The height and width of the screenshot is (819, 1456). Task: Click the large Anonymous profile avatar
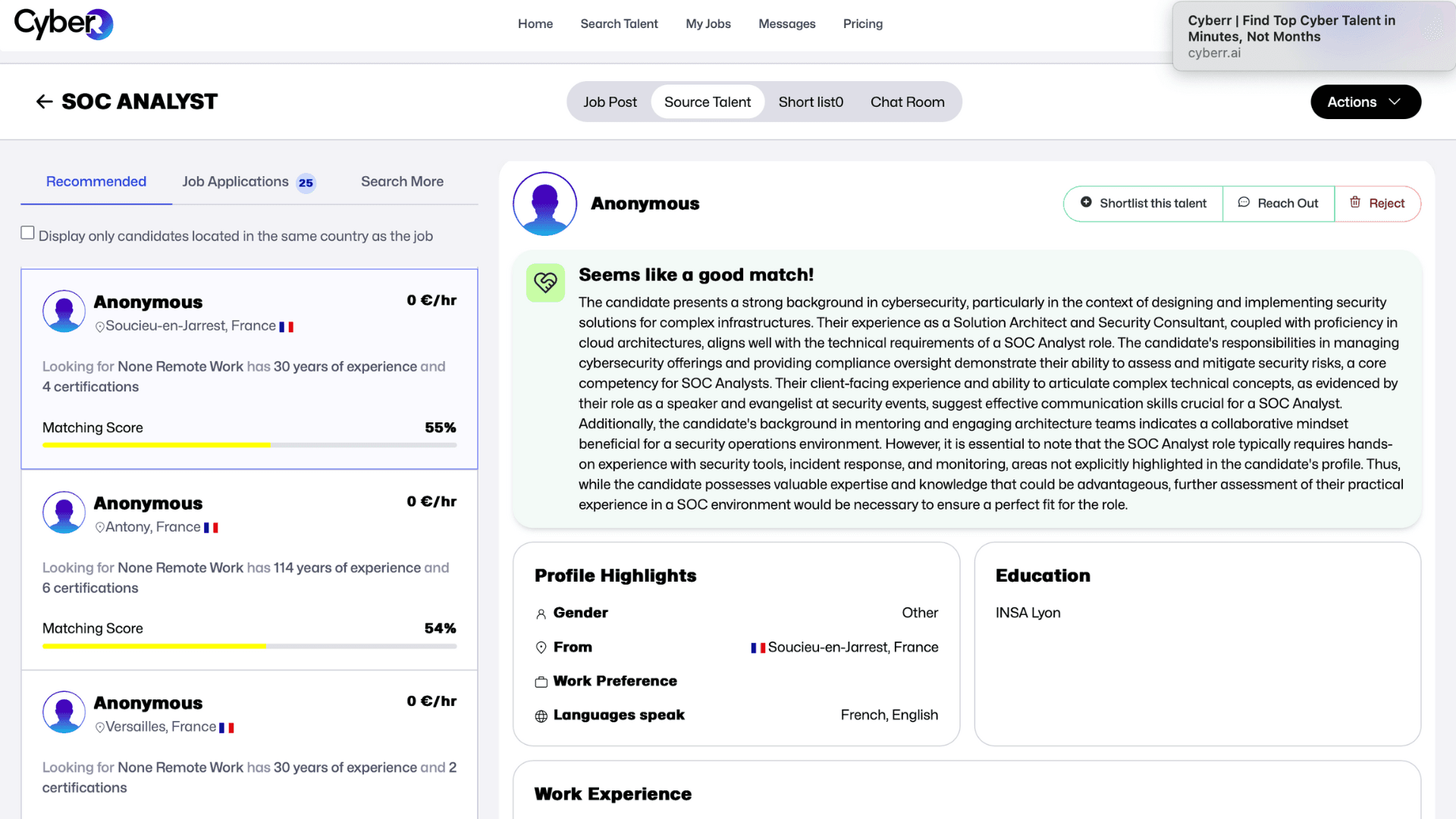[544, 203]
